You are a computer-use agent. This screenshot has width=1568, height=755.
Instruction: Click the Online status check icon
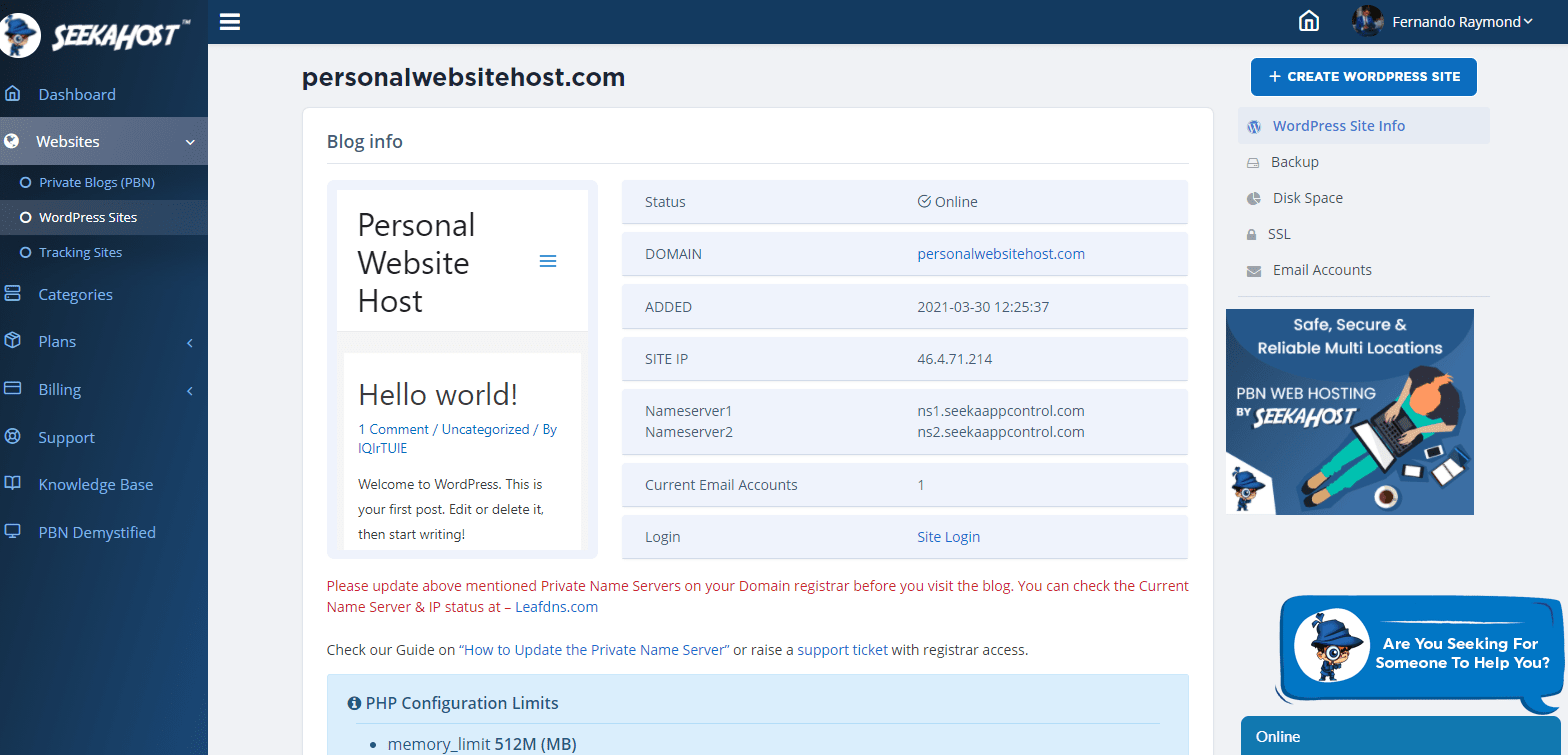pos(924,201)
